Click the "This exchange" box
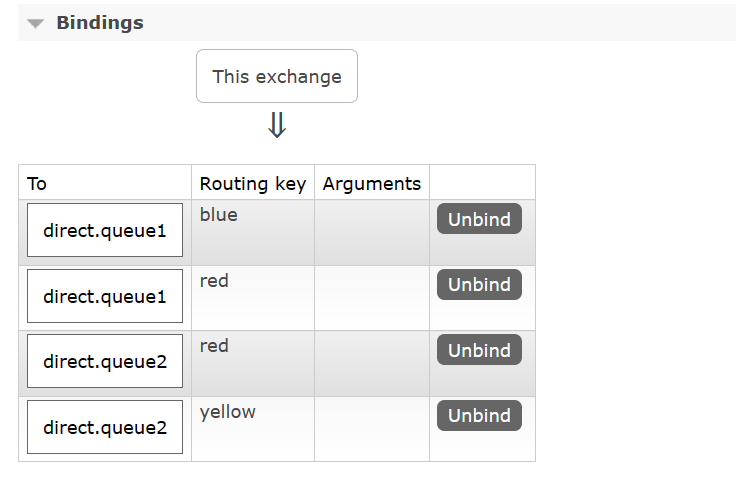Screen dimensions: 736x480 tap(277, 76)
